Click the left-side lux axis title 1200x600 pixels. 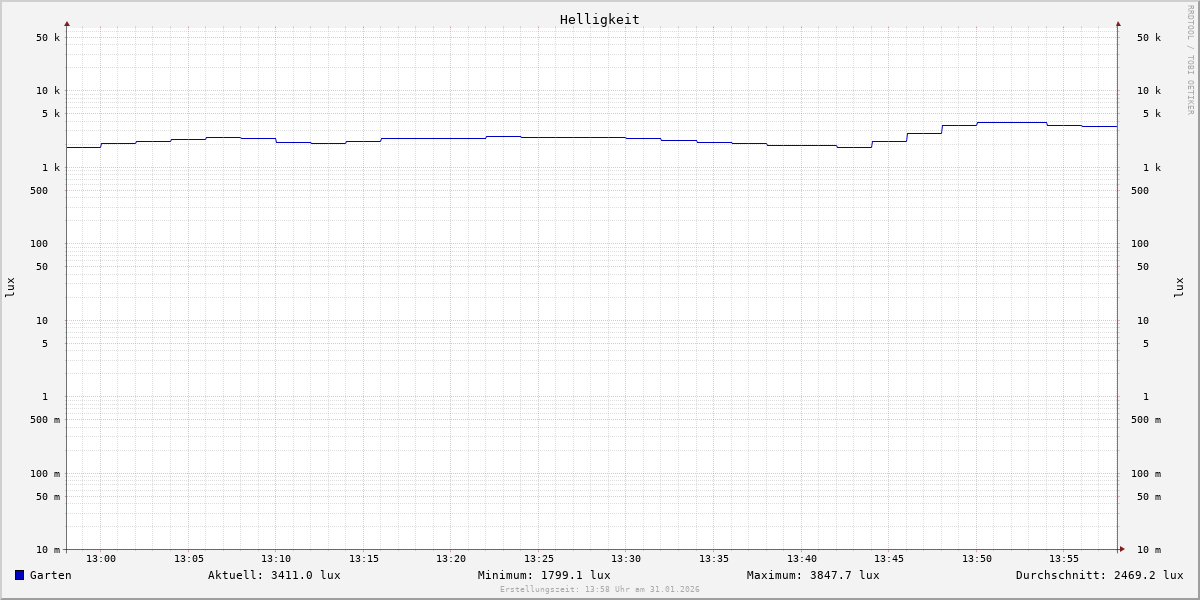point(10,287)
